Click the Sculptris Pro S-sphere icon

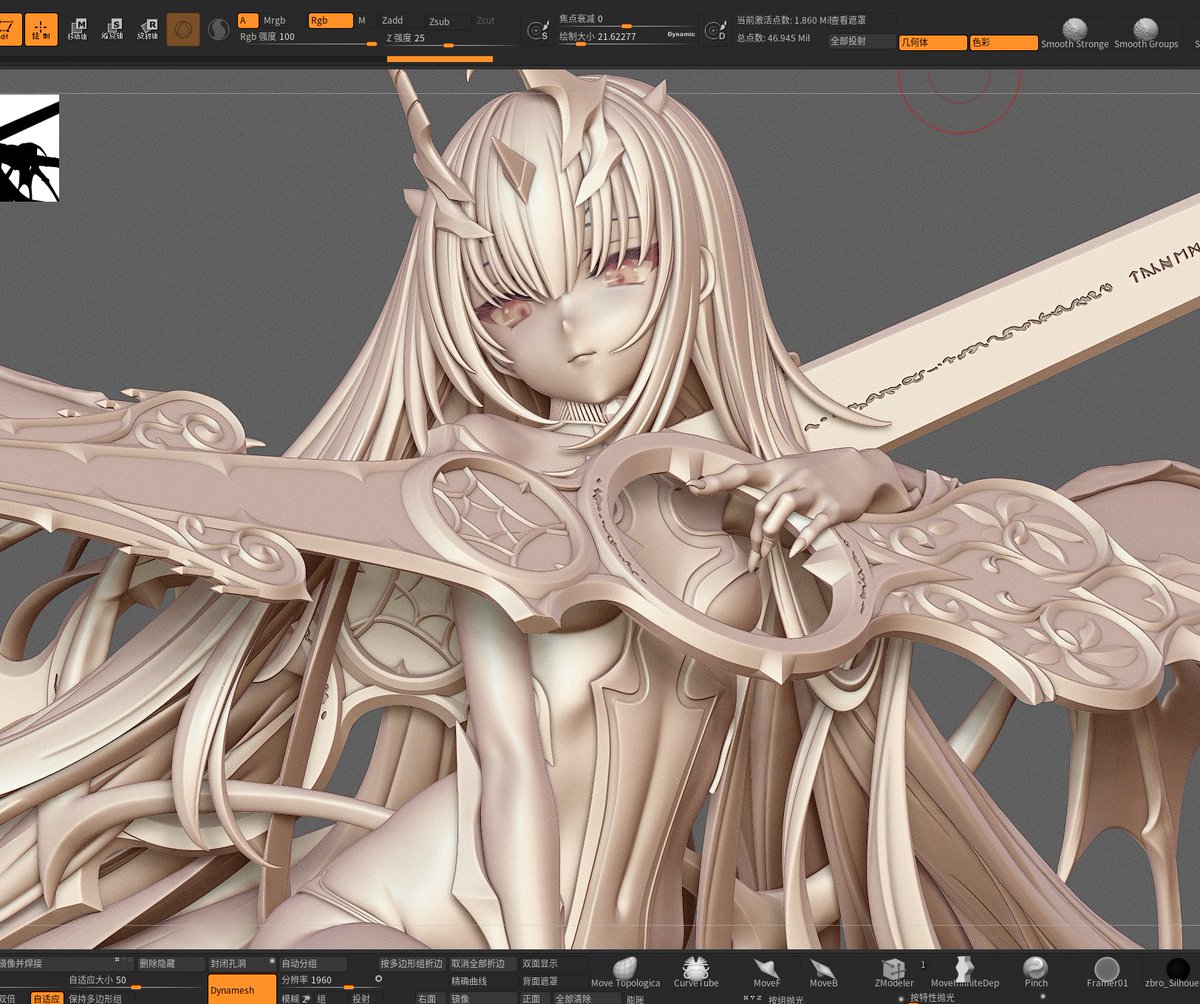(x=218, y=31)
